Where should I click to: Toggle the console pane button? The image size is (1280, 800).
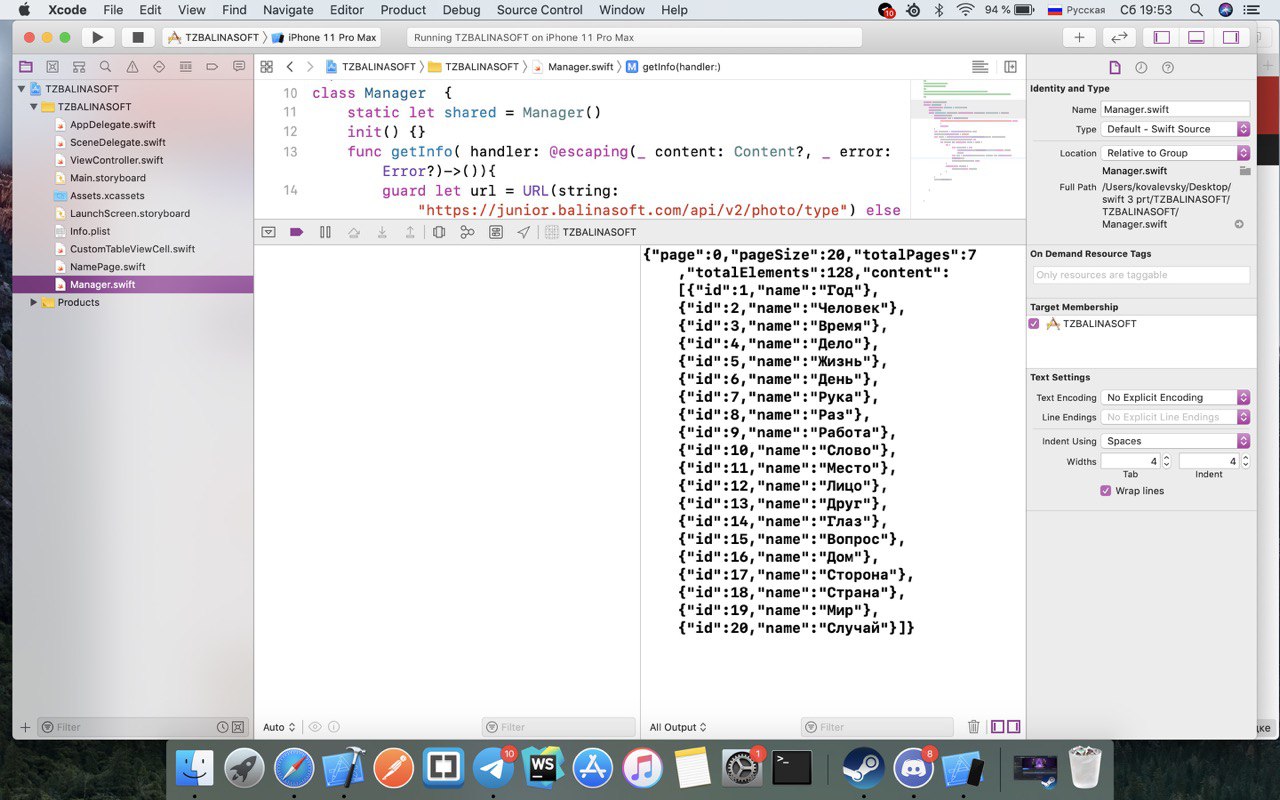pyautogui.click(x=1014, y=727)
